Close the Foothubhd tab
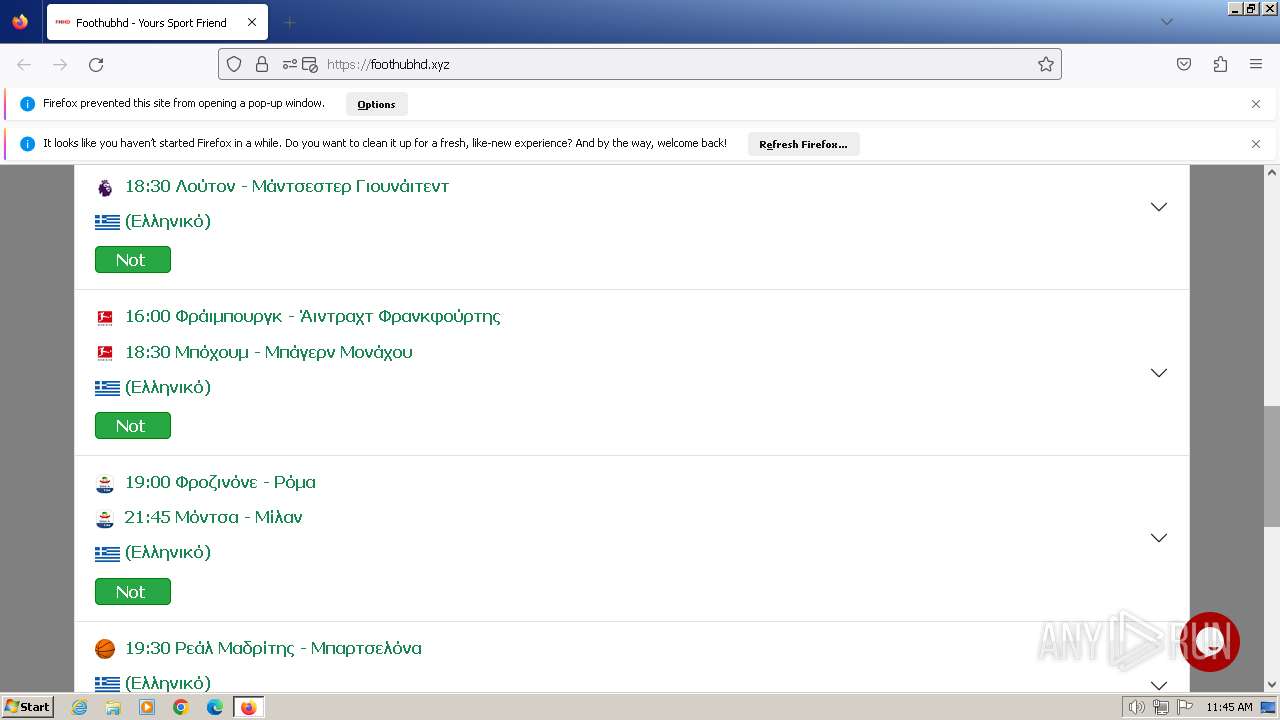This screenshot has width=1280, height=720. point(252,22)
